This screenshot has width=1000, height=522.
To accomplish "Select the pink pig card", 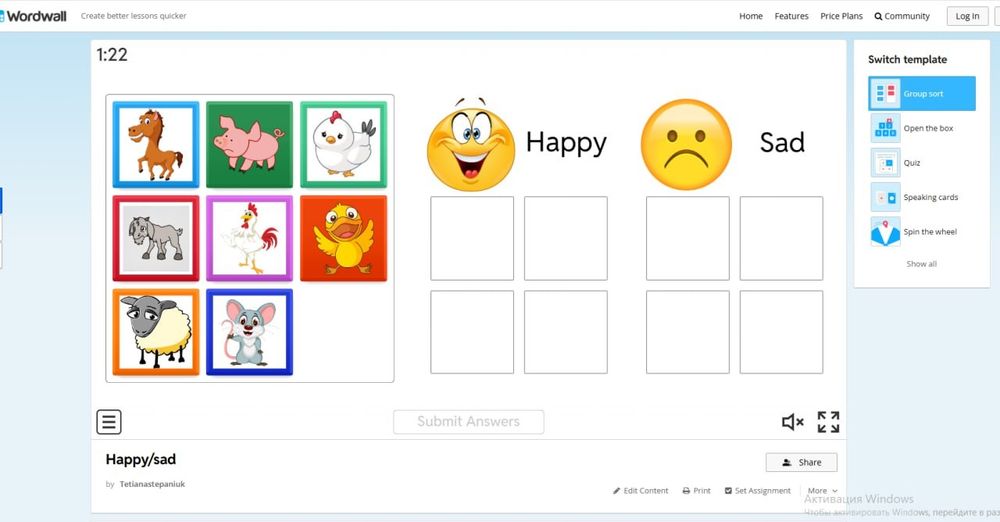I will tap(249, 145).
